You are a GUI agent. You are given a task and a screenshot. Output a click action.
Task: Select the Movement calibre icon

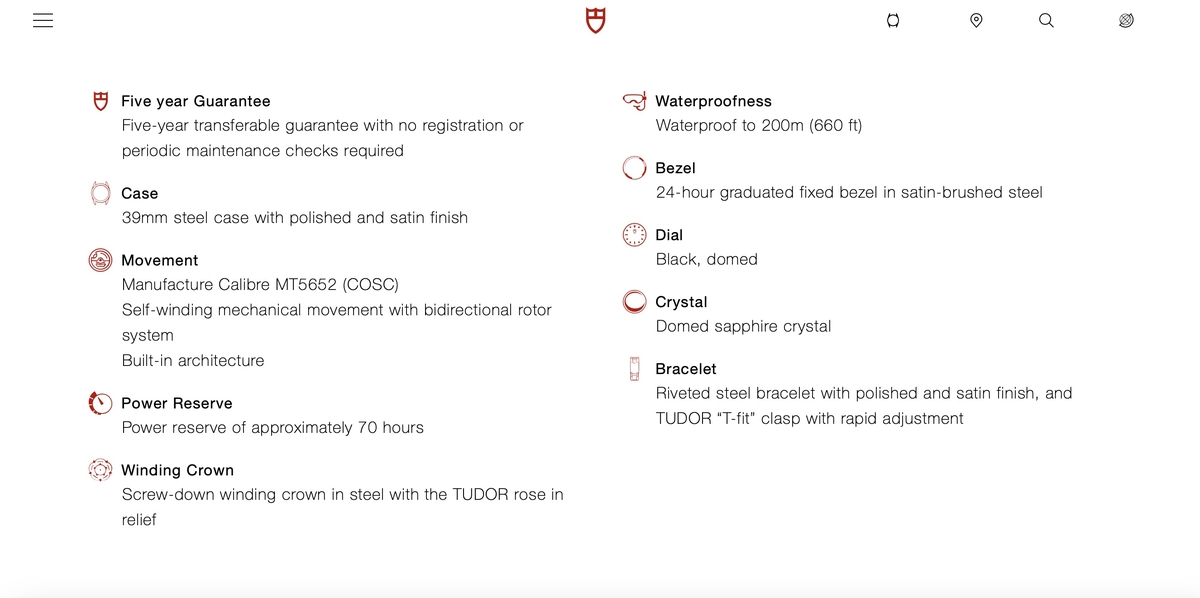100,260
